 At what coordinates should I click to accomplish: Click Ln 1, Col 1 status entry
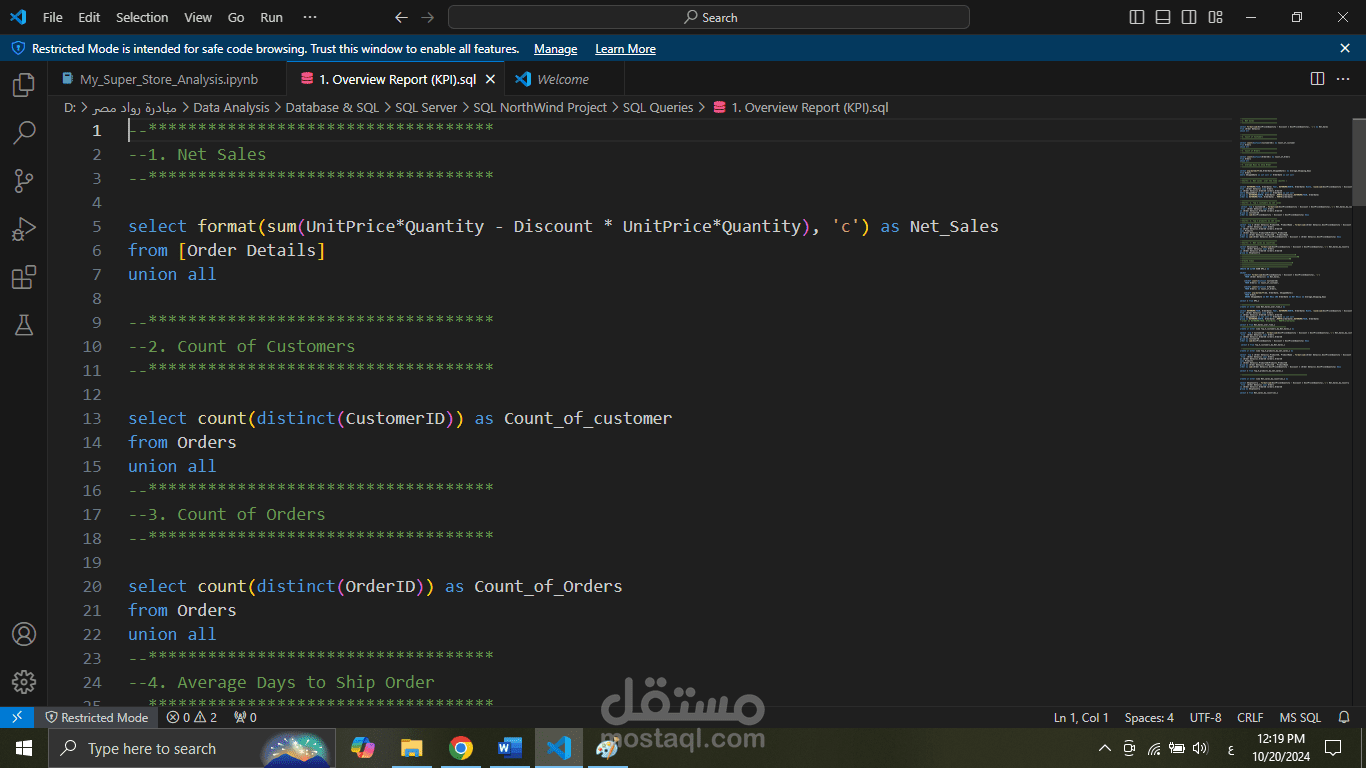pyautogui.click(x=1081, y=717)
